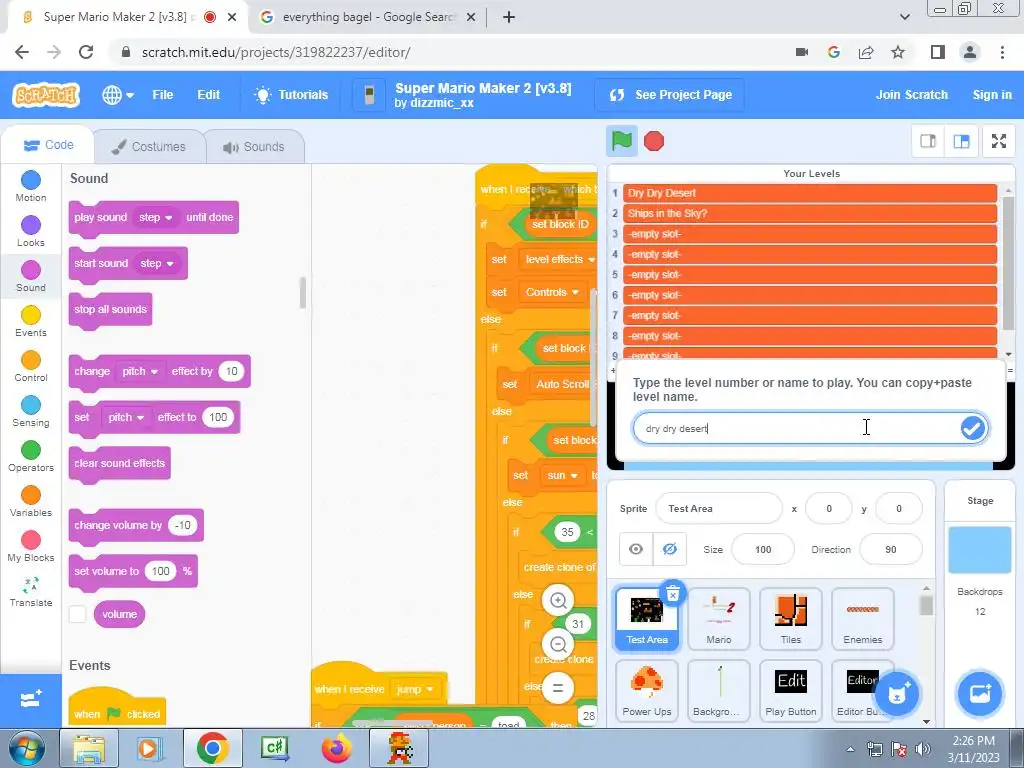Open the File menu
The width and height of the screenshot is (1024, 768).
163,95
